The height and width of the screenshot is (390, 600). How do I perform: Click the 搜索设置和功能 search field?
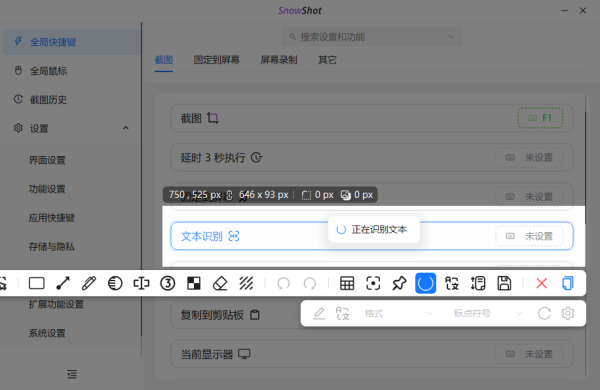[372, 37]
